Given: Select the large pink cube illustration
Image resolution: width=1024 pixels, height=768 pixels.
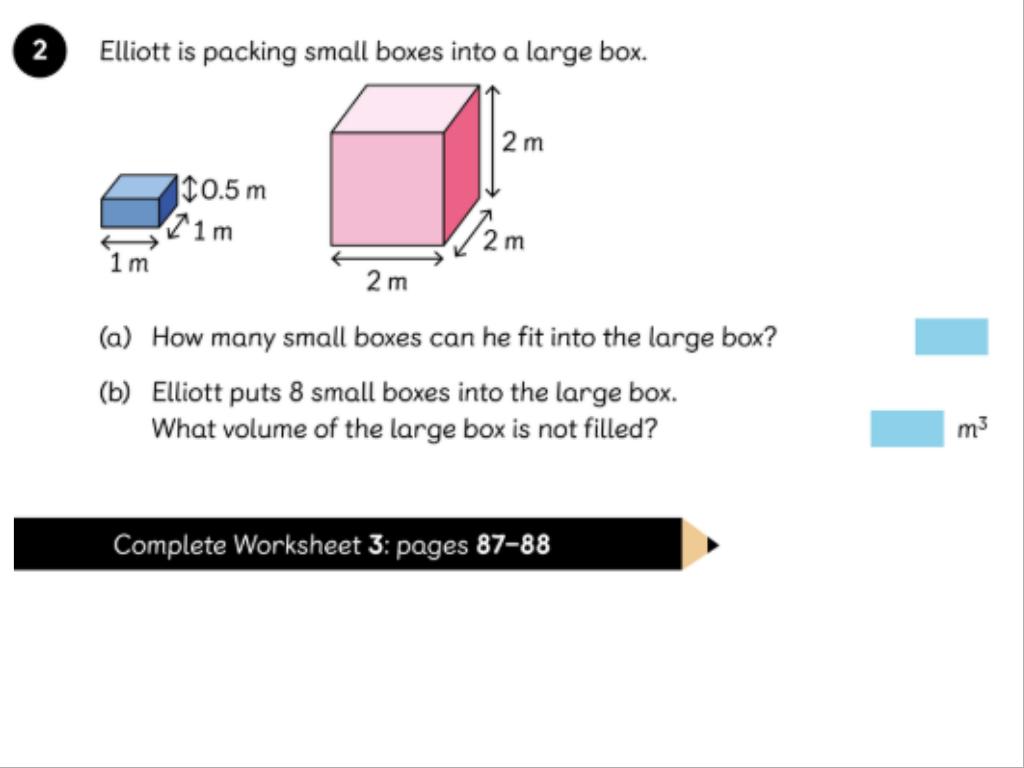Looking at the screenshot, I should point(402,170).
